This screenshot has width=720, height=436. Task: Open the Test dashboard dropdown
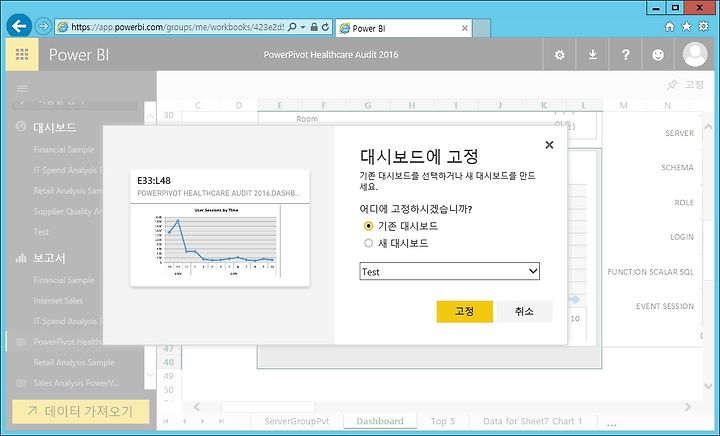click(450, 271)
